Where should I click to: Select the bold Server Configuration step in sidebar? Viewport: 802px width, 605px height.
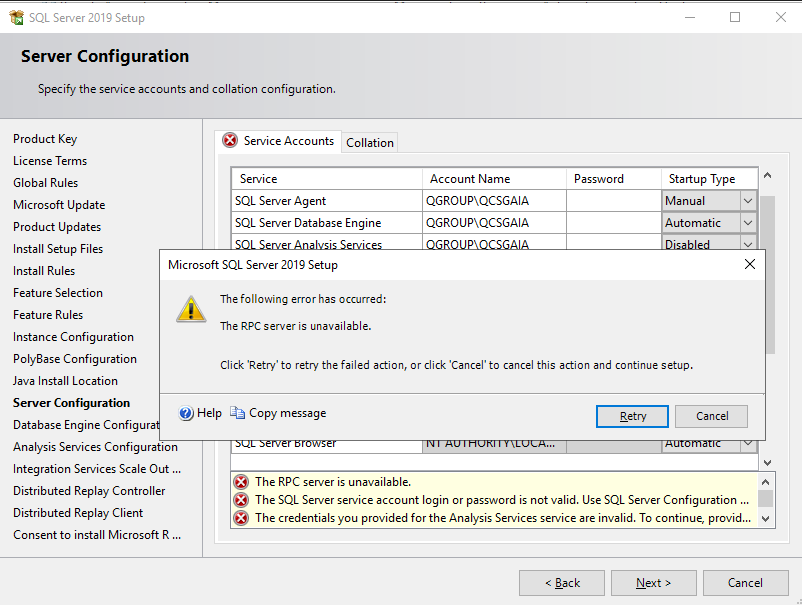coord(72,402)
